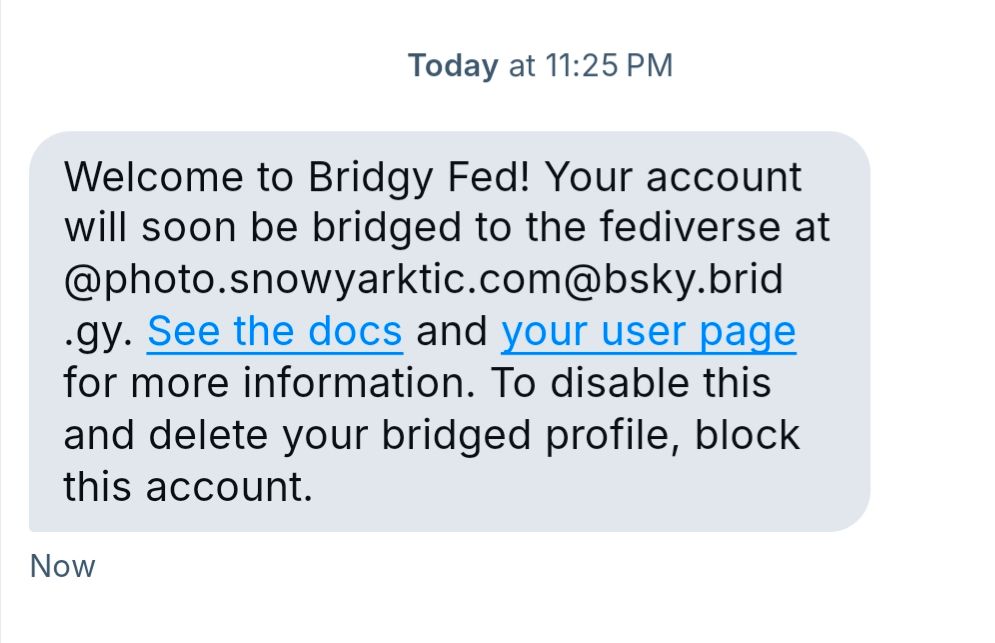Click "Your account" in the first line
995x643 pixels.
pos(674,178)
